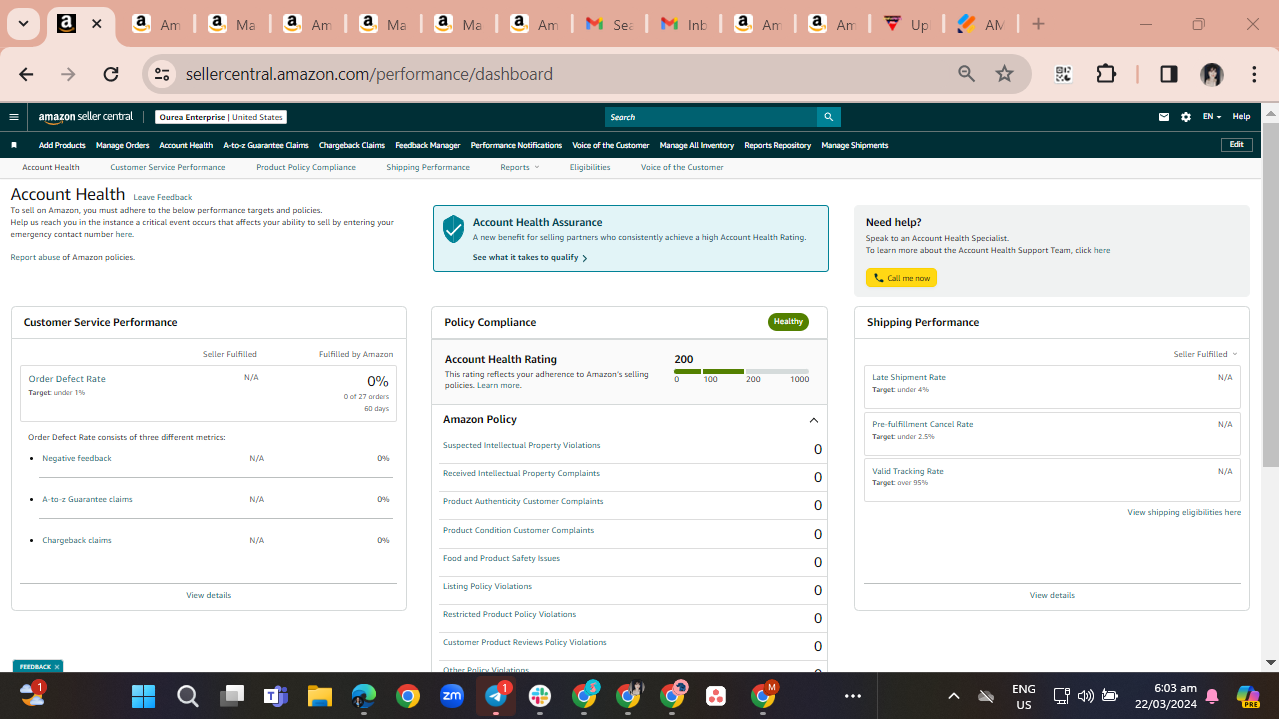This screenshot has width=1279, height=719.
Task: Click the Account Health Rating progress bar
Action: point(741,371)
